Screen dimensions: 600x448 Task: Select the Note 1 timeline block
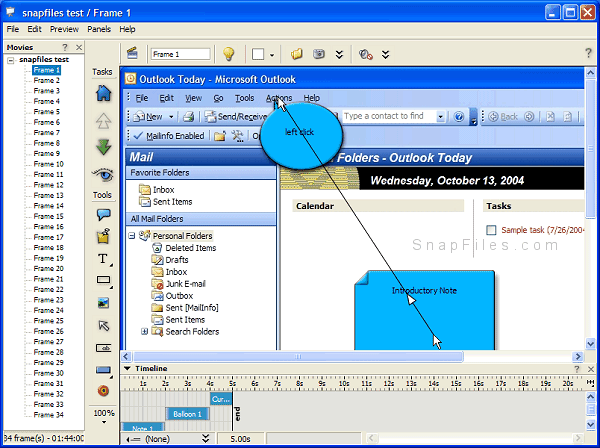[143, 427]
